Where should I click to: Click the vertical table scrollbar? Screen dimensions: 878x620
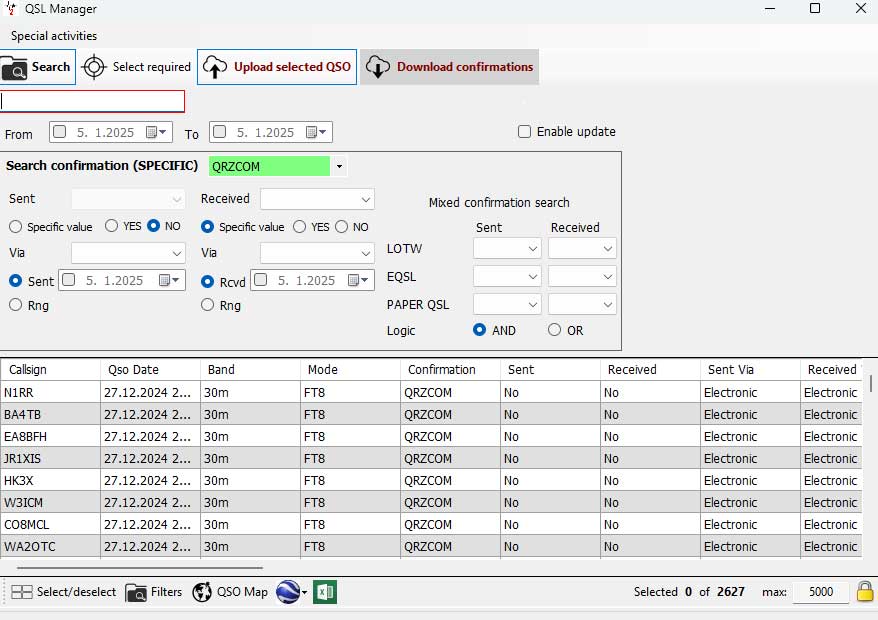tap(871, 383)
